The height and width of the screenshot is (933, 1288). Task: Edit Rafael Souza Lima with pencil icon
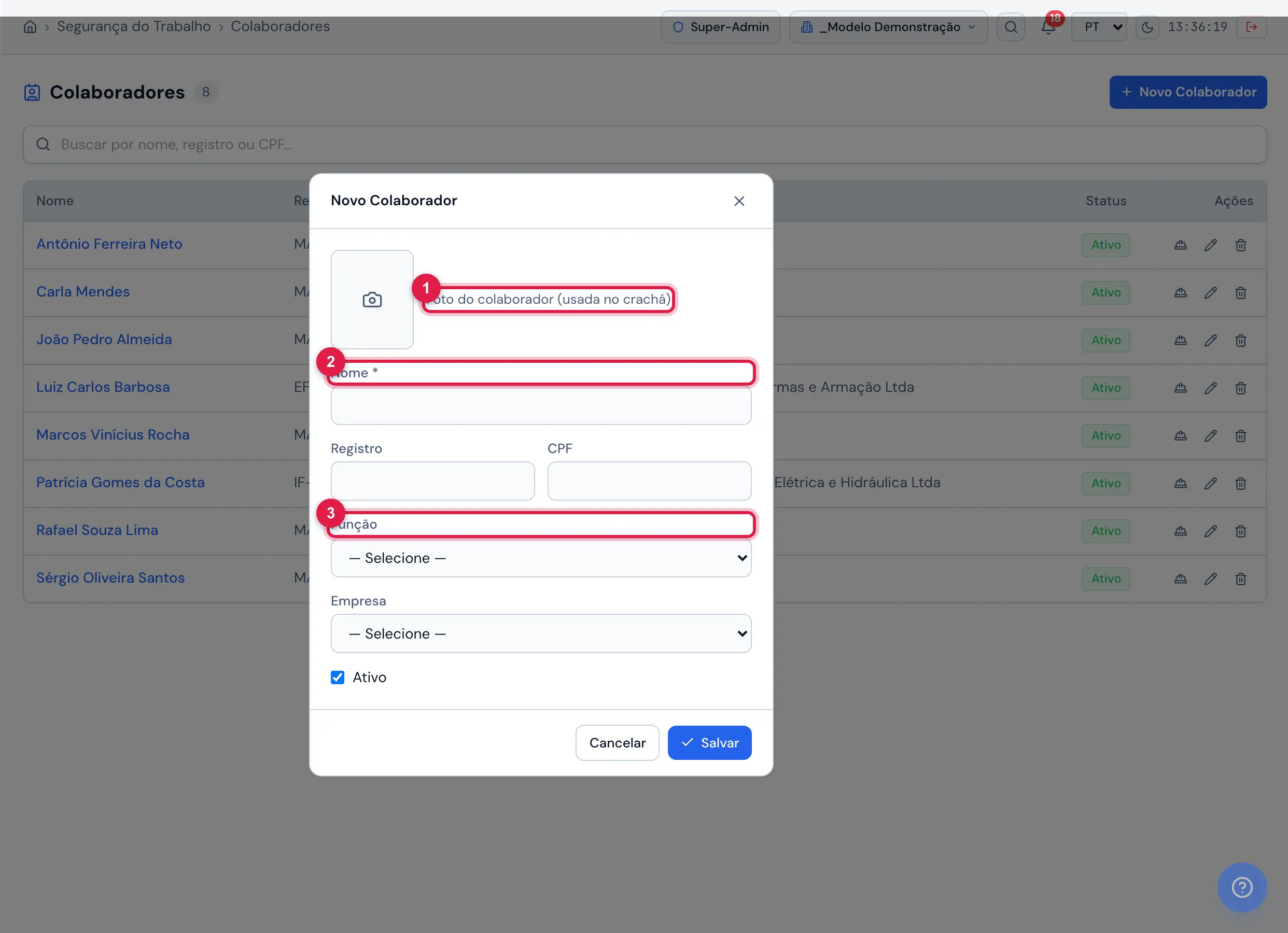(1210, 531)
